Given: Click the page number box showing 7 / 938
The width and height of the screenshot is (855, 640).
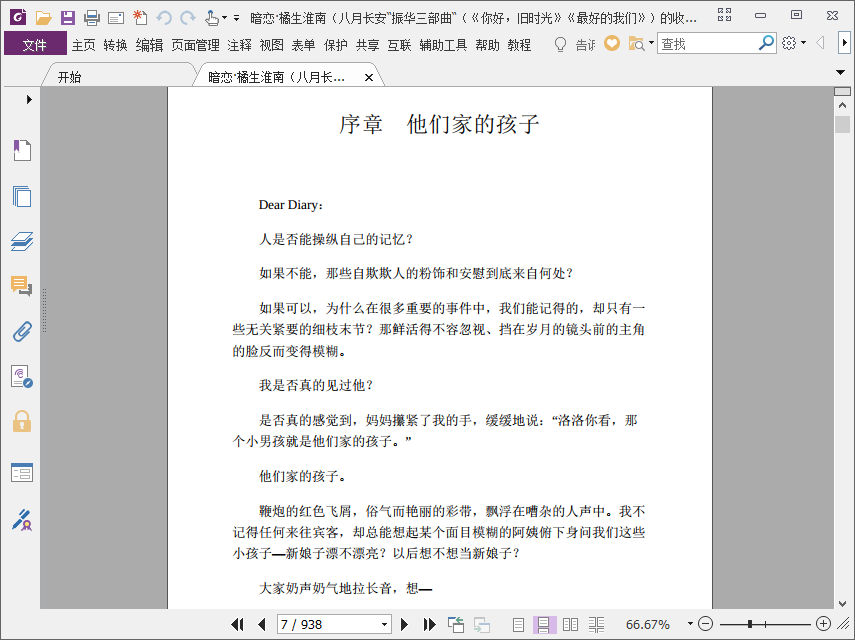Looking at the screenshot, I should click(333, 624).
